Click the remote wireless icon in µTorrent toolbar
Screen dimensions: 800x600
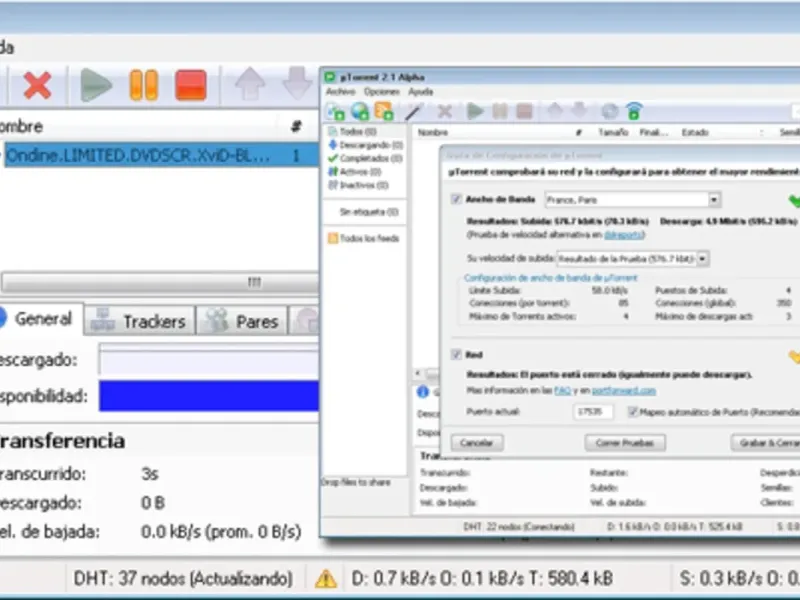[634, 111]
